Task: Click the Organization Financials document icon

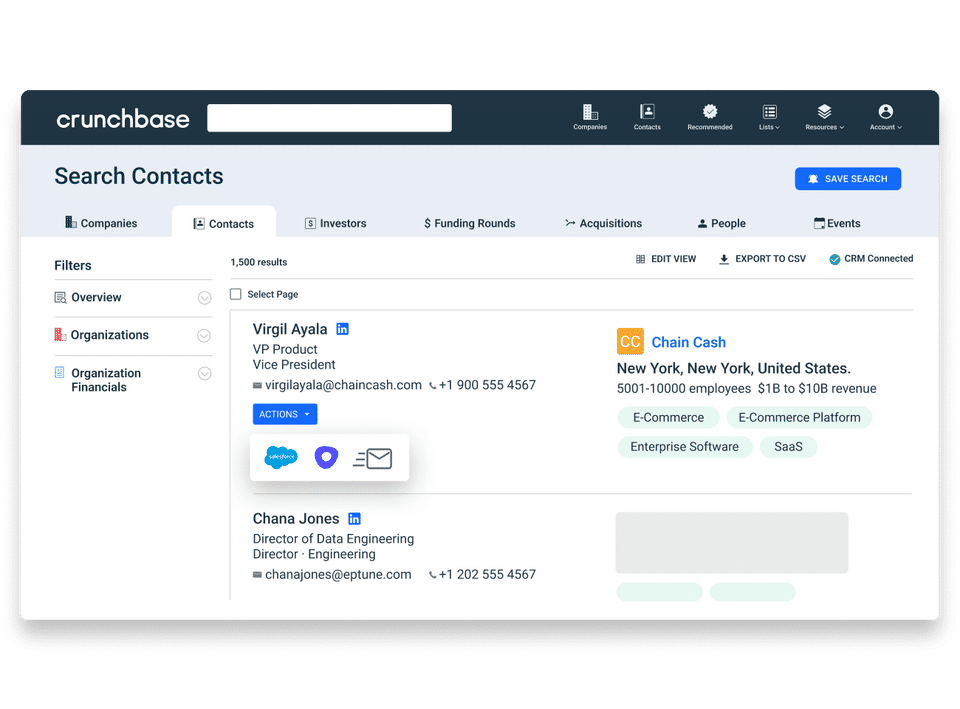Action: click(x=59, y=372)
